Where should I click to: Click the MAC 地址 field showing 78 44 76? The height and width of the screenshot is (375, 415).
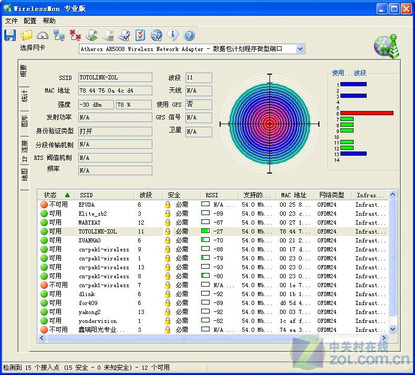[115, 91]
